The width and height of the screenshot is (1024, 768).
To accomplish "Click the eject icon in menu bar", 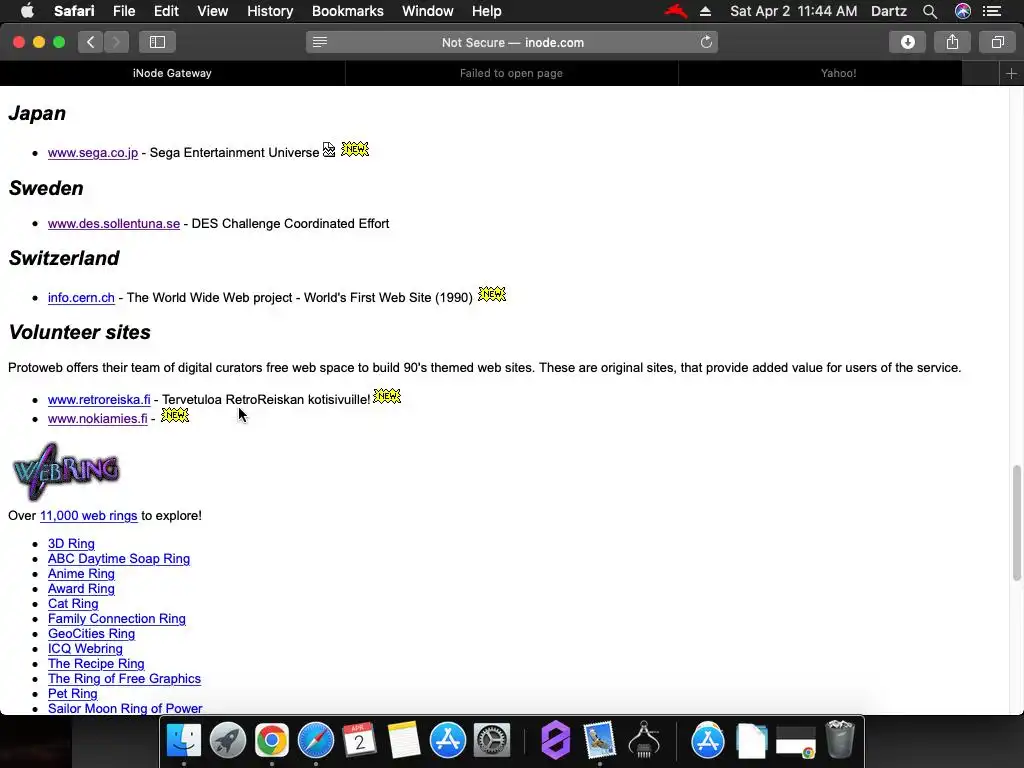I will (705, 11).
